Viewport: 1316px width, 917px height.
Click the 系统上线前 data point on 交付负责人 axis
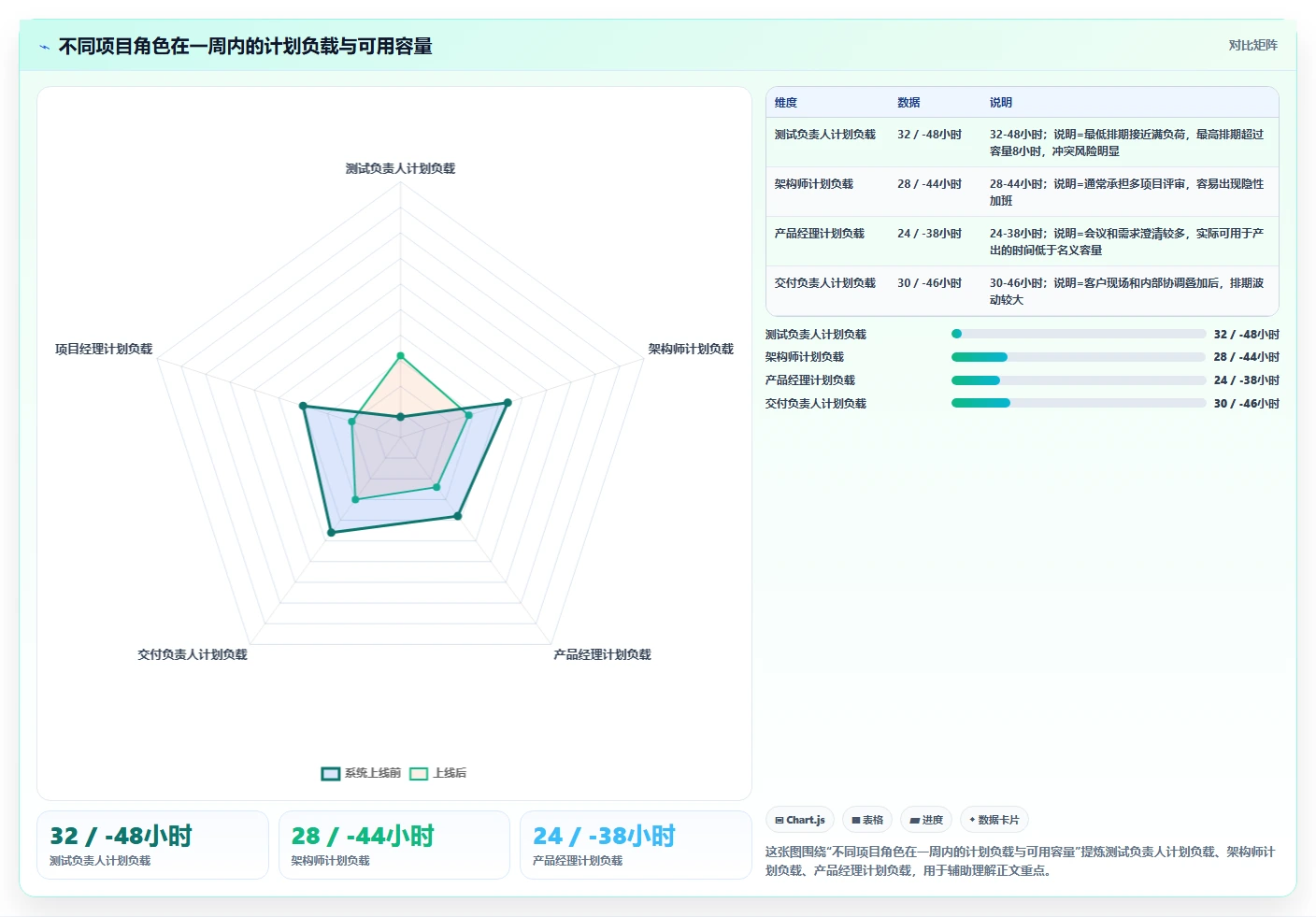pos(331,533)
